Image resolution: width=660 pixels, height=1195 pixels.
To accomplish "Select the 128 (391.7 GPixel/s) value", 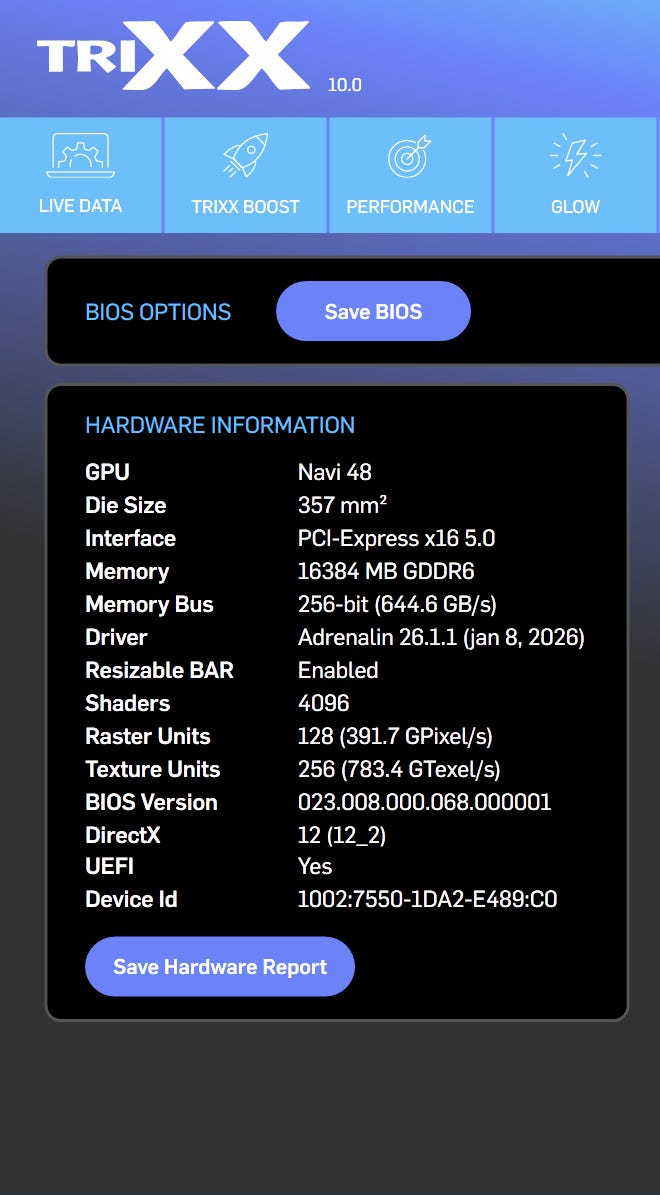I will click(x=395, y=736).
